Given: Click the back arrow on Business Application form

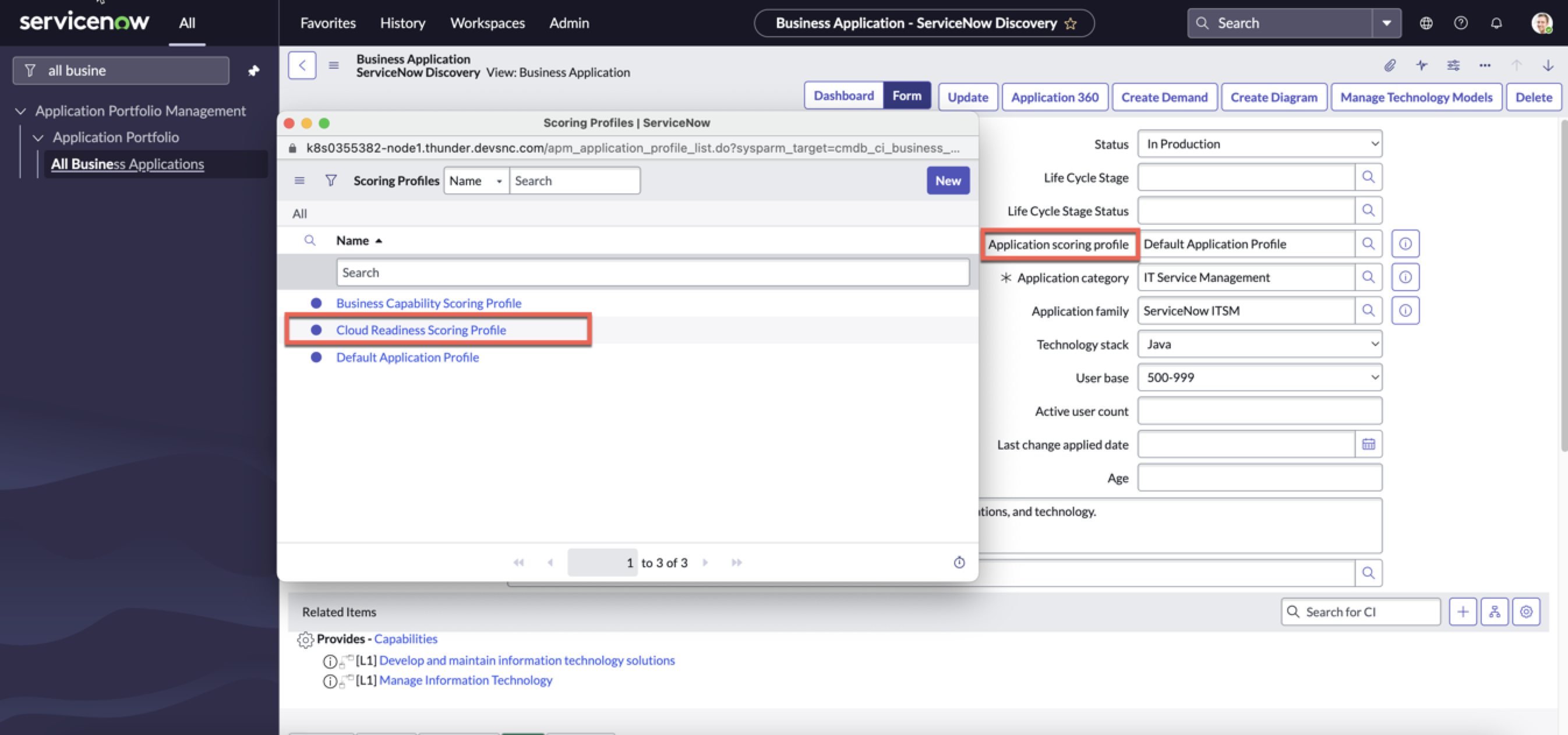Looking at the screenshot, I should coord(302,65).
